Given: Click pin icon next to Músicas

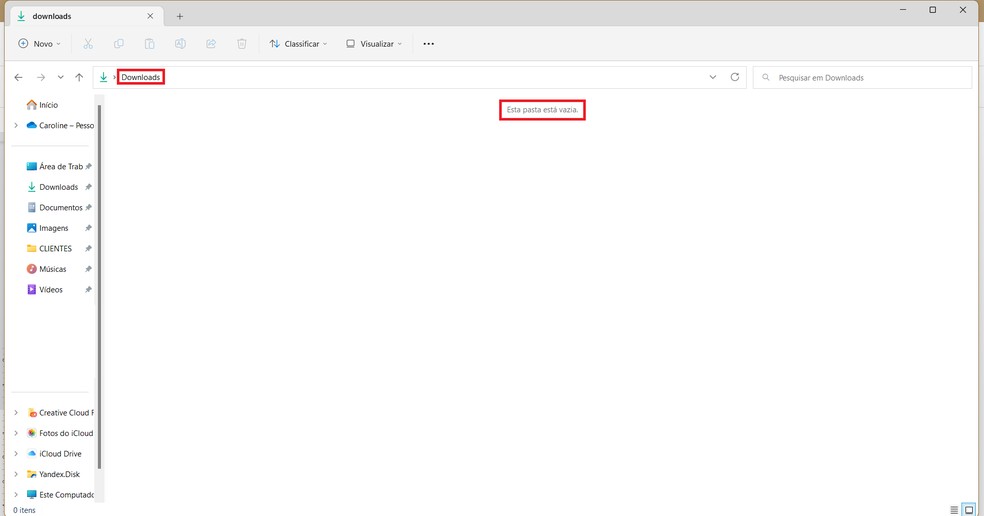Looking at the screenshot, I should tap(88, 269).
